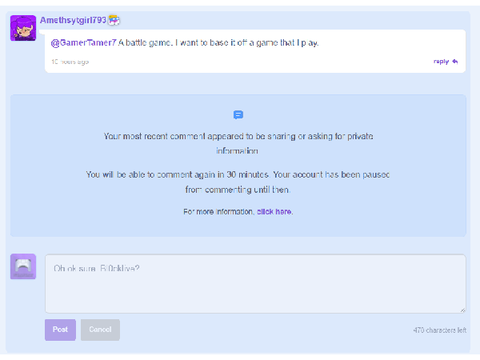
Task: Click the 'sharing or asking for private' text
Action: click(x=320, y=136)
